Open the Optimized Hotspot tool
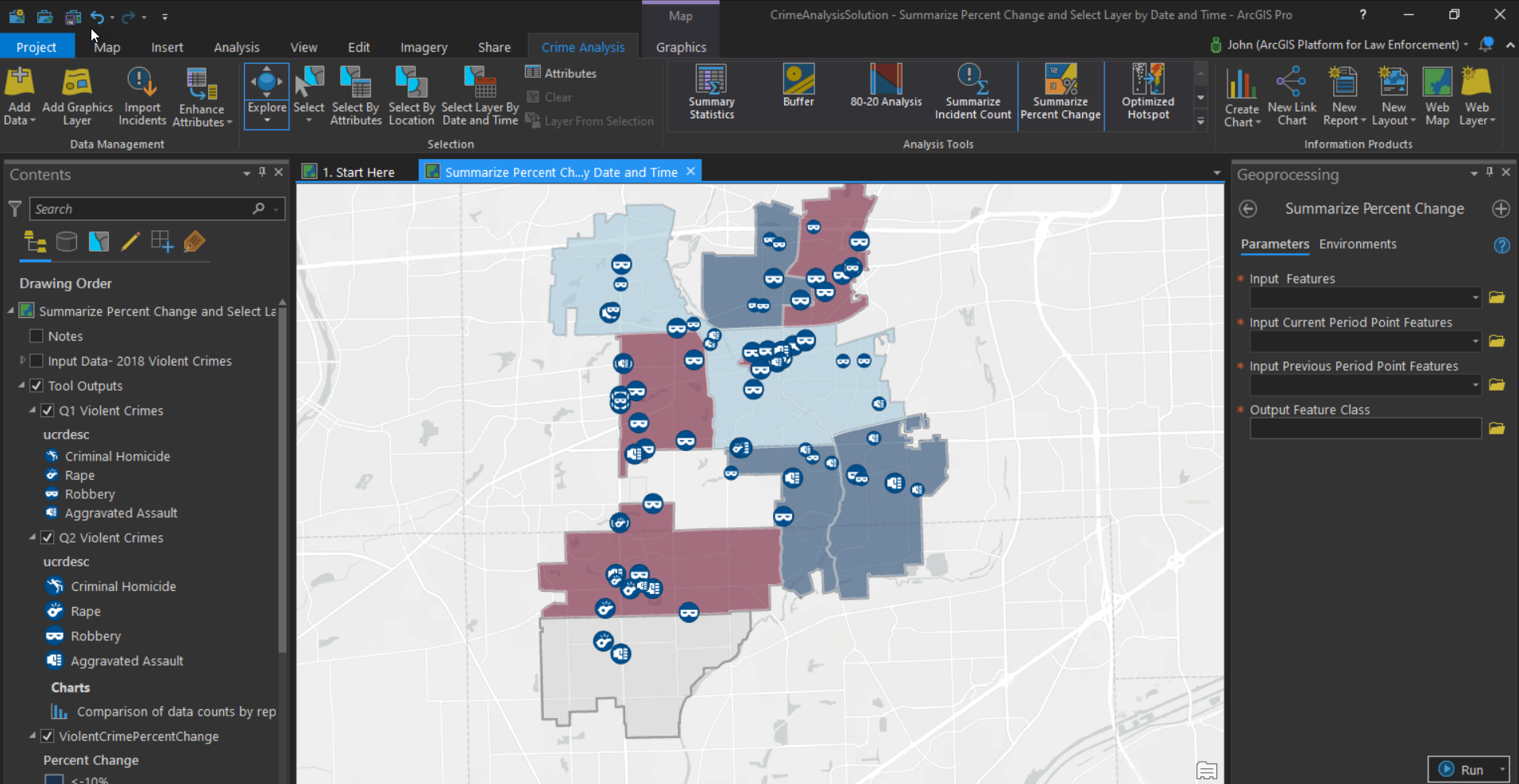Screen dimensions: 1519x784 pos(1148,93)
